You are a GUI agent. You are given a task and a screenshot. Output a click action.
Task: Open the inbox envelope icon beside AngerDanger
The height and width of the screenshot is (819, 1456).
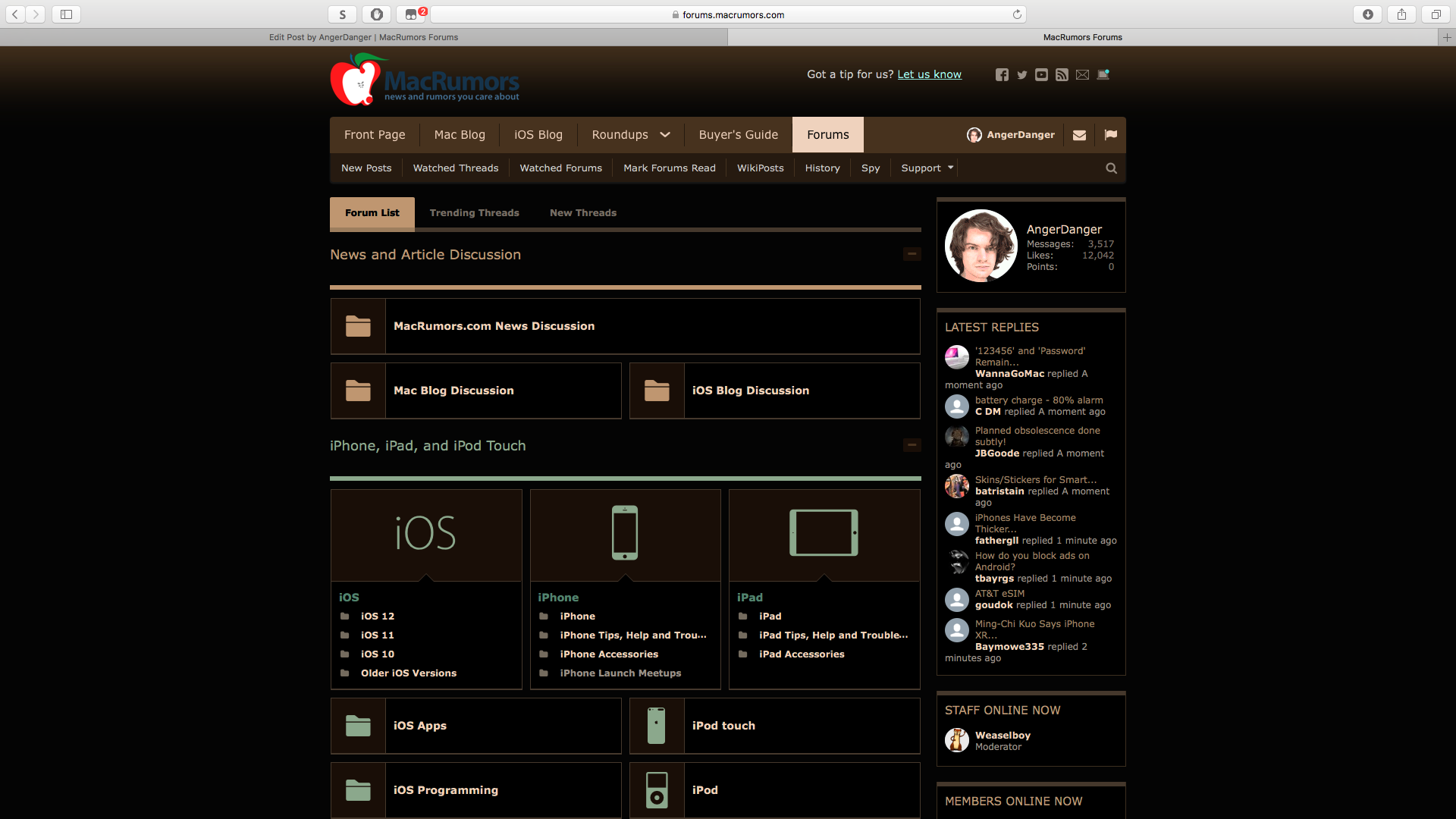click(x=1079, y=135)
